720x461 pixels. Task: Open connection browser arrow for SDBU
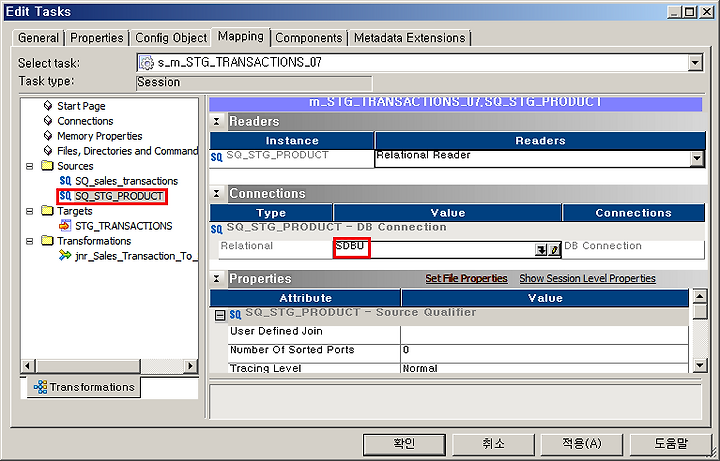click(x=541, y=250)
